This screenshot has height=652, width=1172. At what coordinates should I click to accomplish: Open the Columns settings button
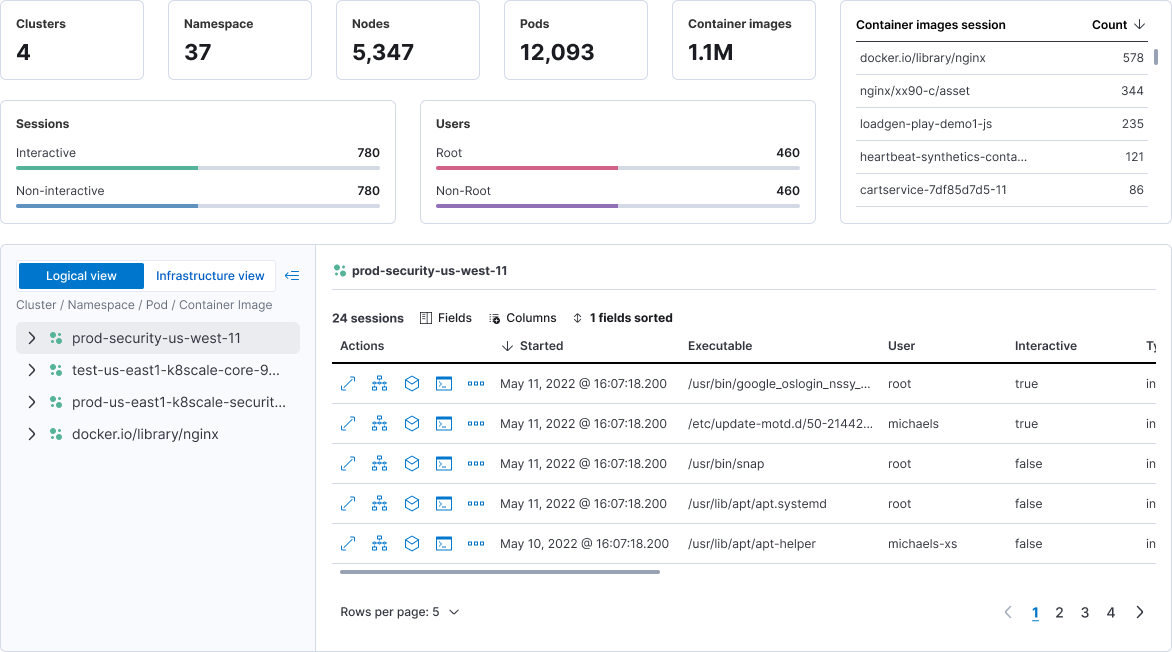pyautogui.click(x=522, y=318)
